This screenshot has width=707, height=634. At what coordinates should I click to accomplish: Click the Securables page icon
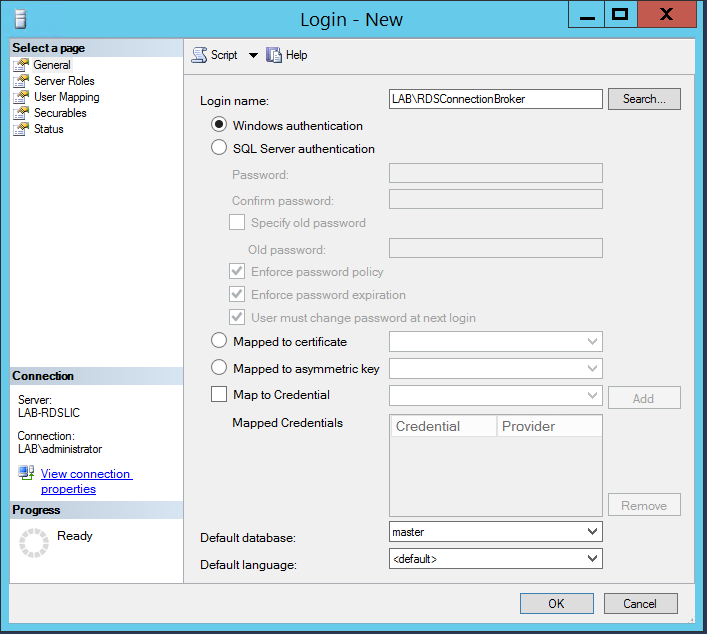pyautogui.click(x=20, y=113)
